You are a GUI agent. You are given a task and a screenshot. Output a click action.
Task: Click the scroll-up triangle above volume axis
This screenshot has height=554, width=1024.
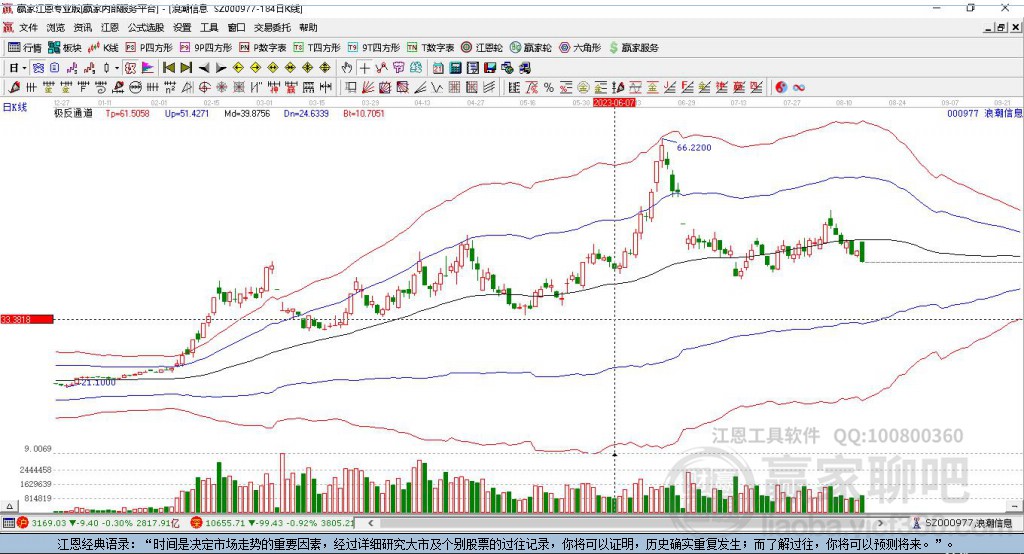pyautogui.click(x=9, y=506)
